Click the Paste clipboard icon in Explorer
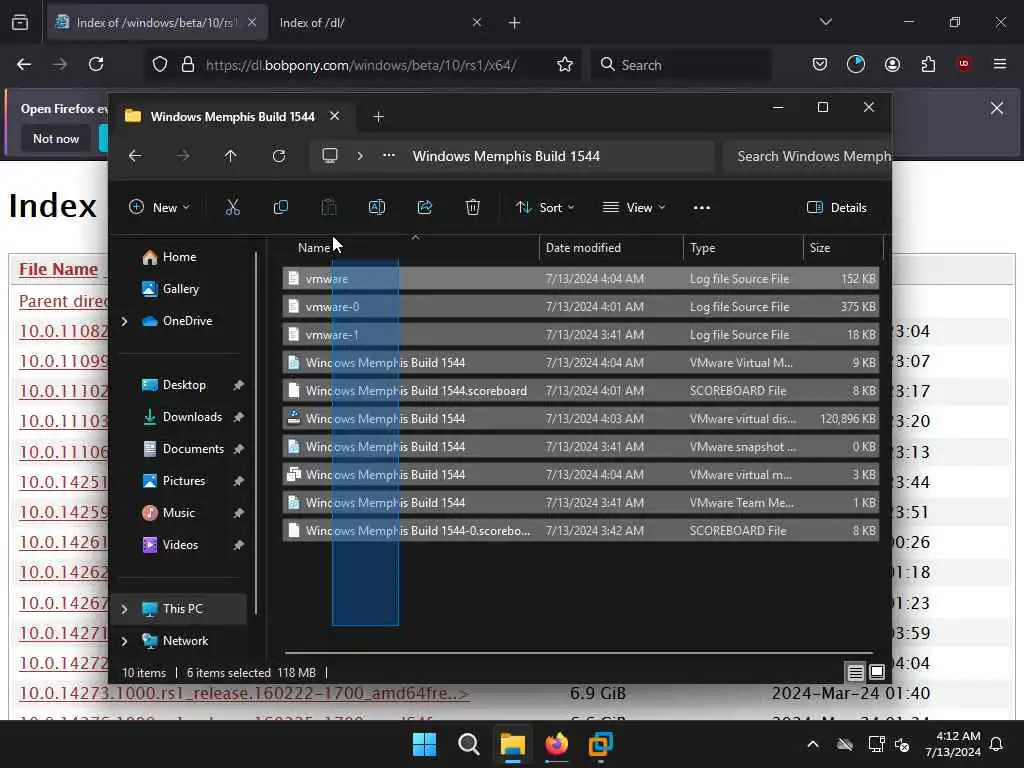The image size is (1024, 768). [328, 208]
